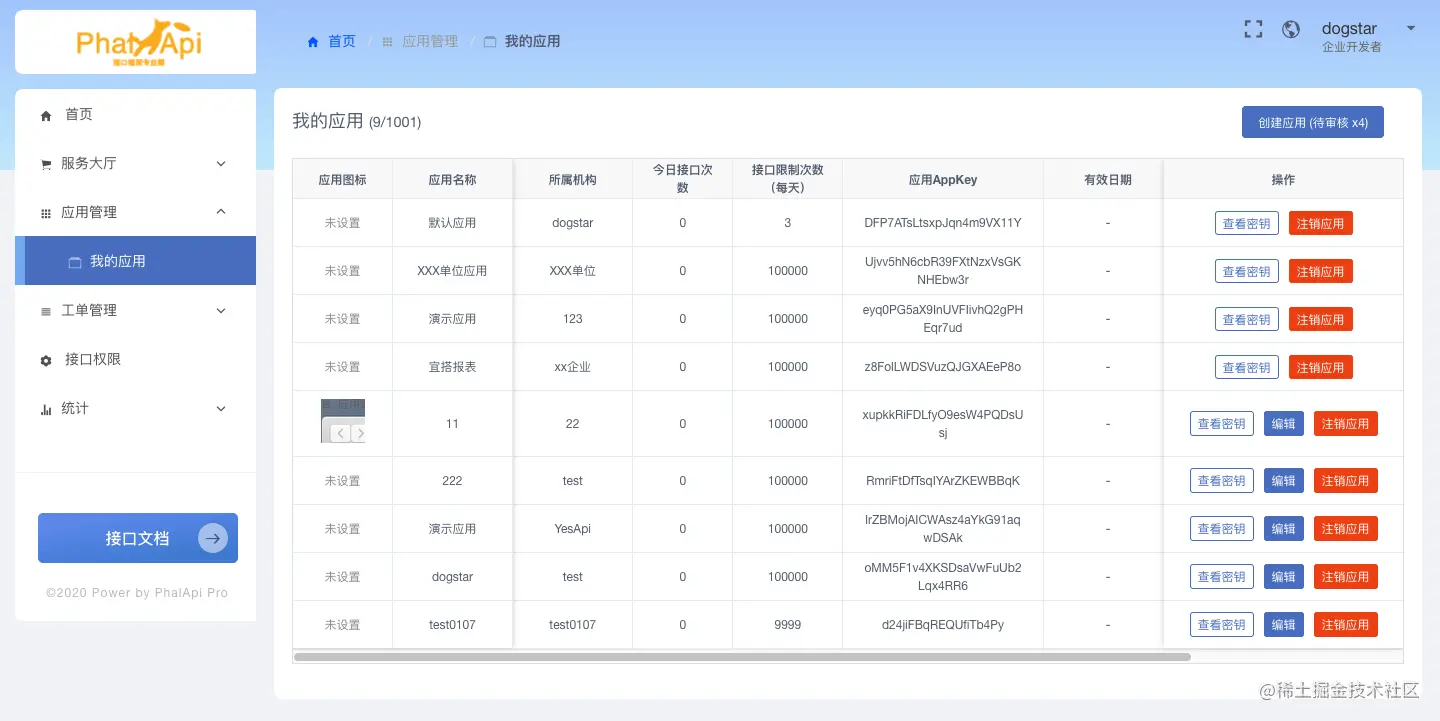Open 首页 in the sidebar
Image resolution: width=1440 pixels, height=721 pixels.
pyautogui.click(x=135, y=114)
